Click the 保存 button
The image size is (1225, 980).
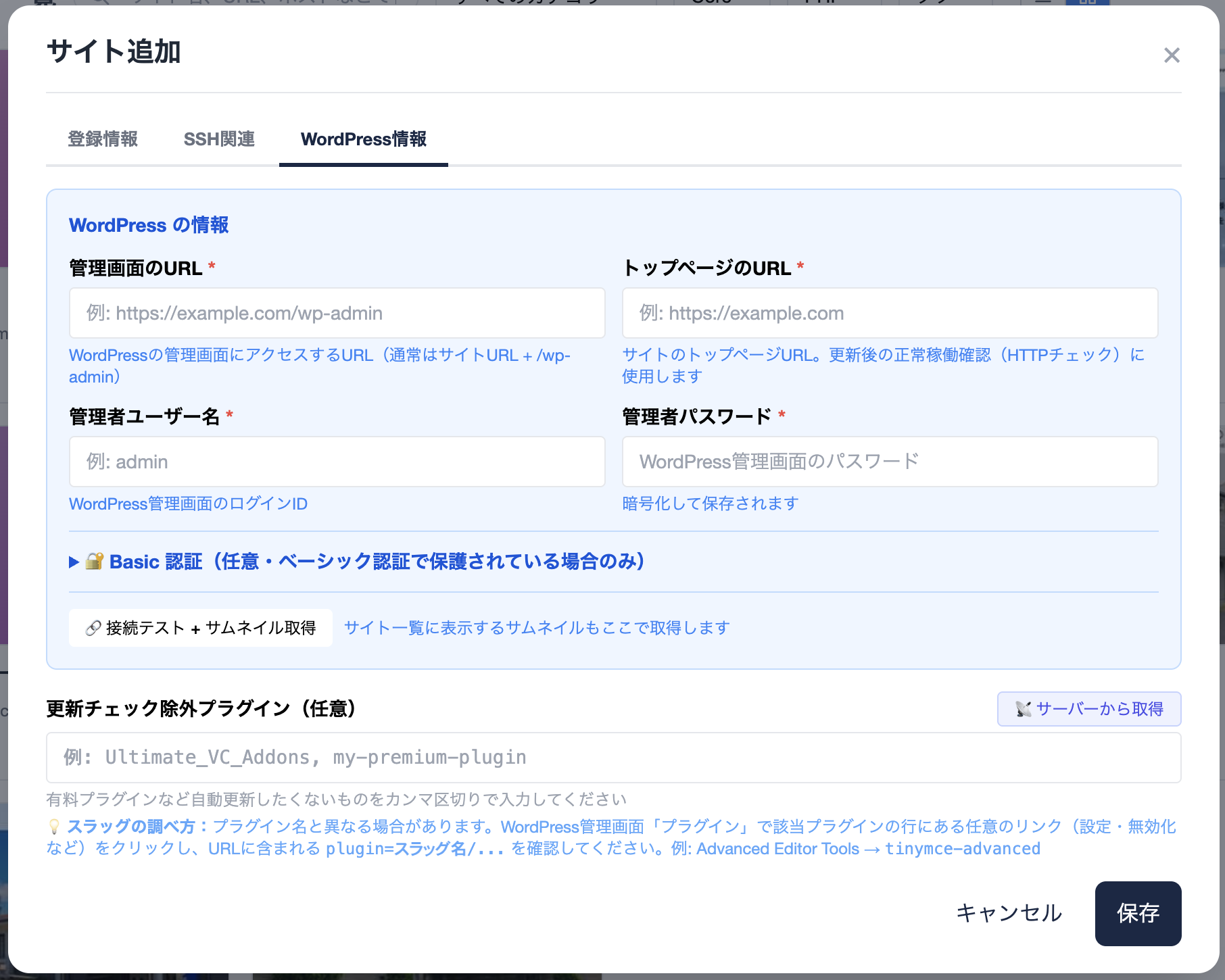[1138, 913]
